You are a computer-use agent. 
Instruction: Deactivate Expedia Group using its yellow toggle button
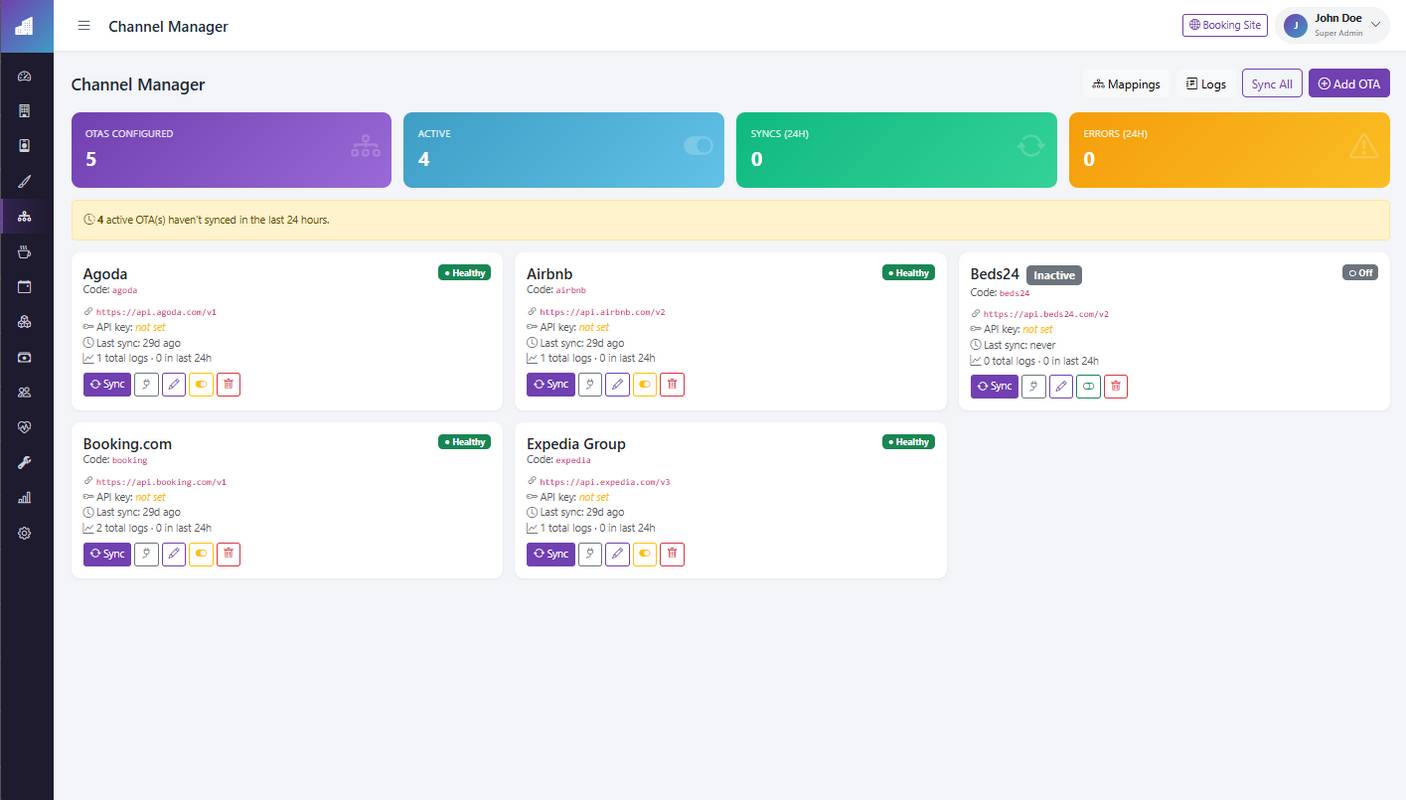645,554
